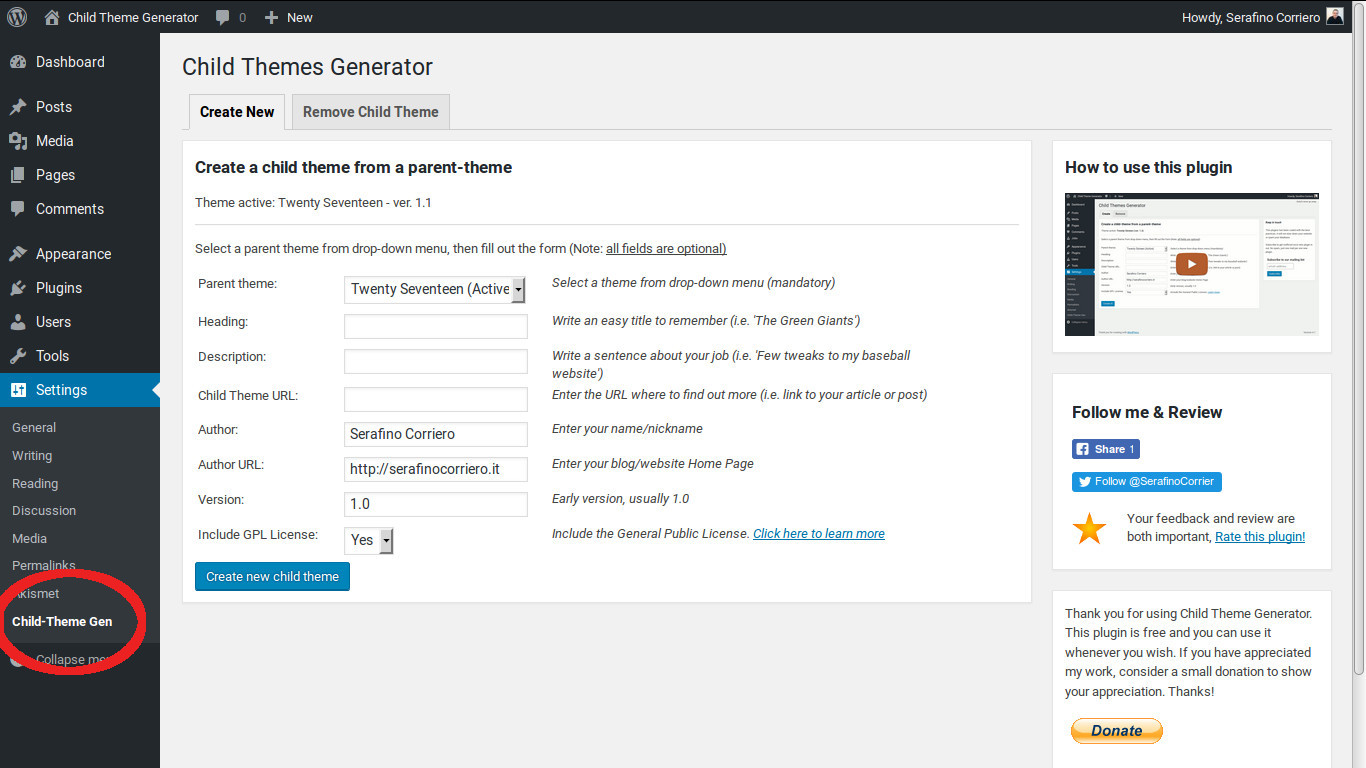
Task: Open the Parent theme dropdown
Action: tap(435, 289)
